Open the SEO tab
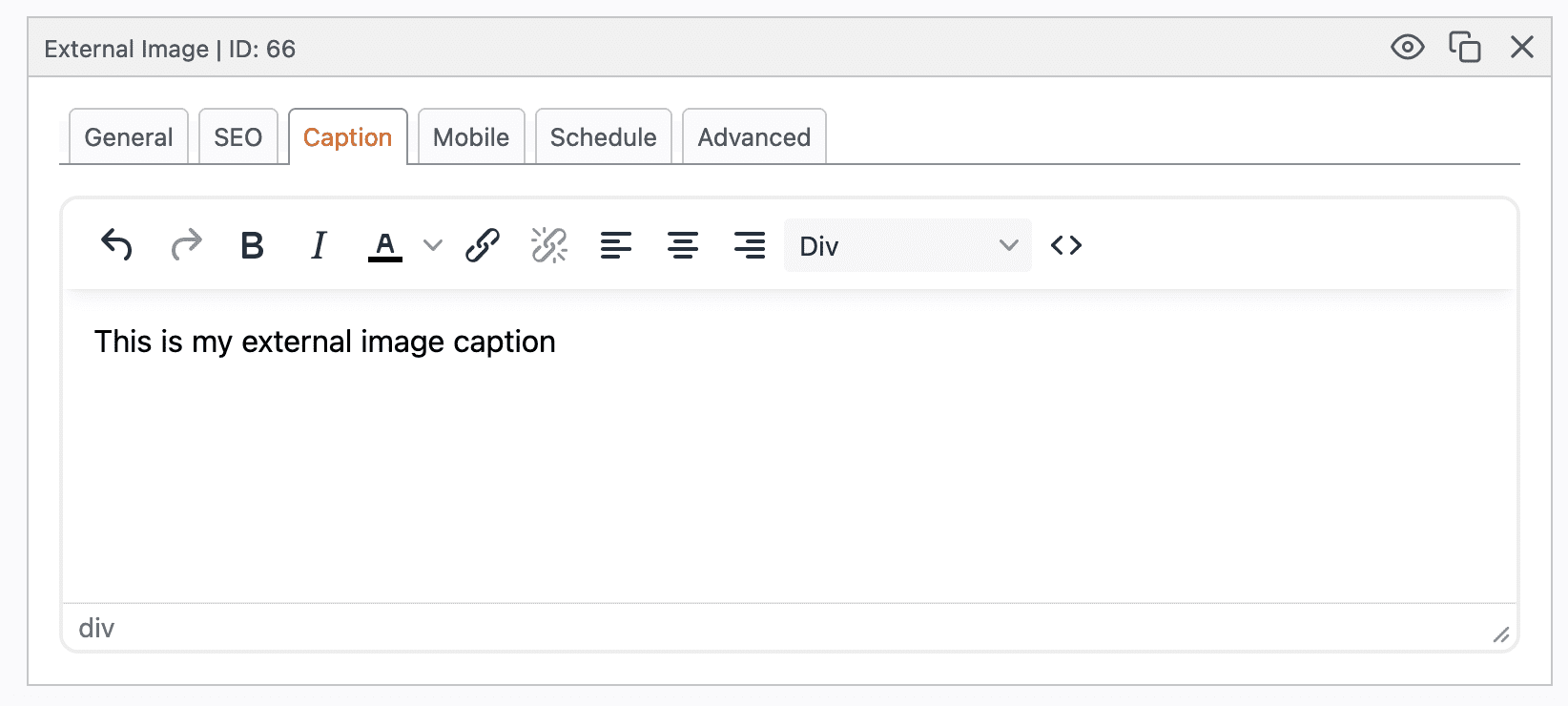The width and height of the screenshot is (1568, 706). (237, 137)
